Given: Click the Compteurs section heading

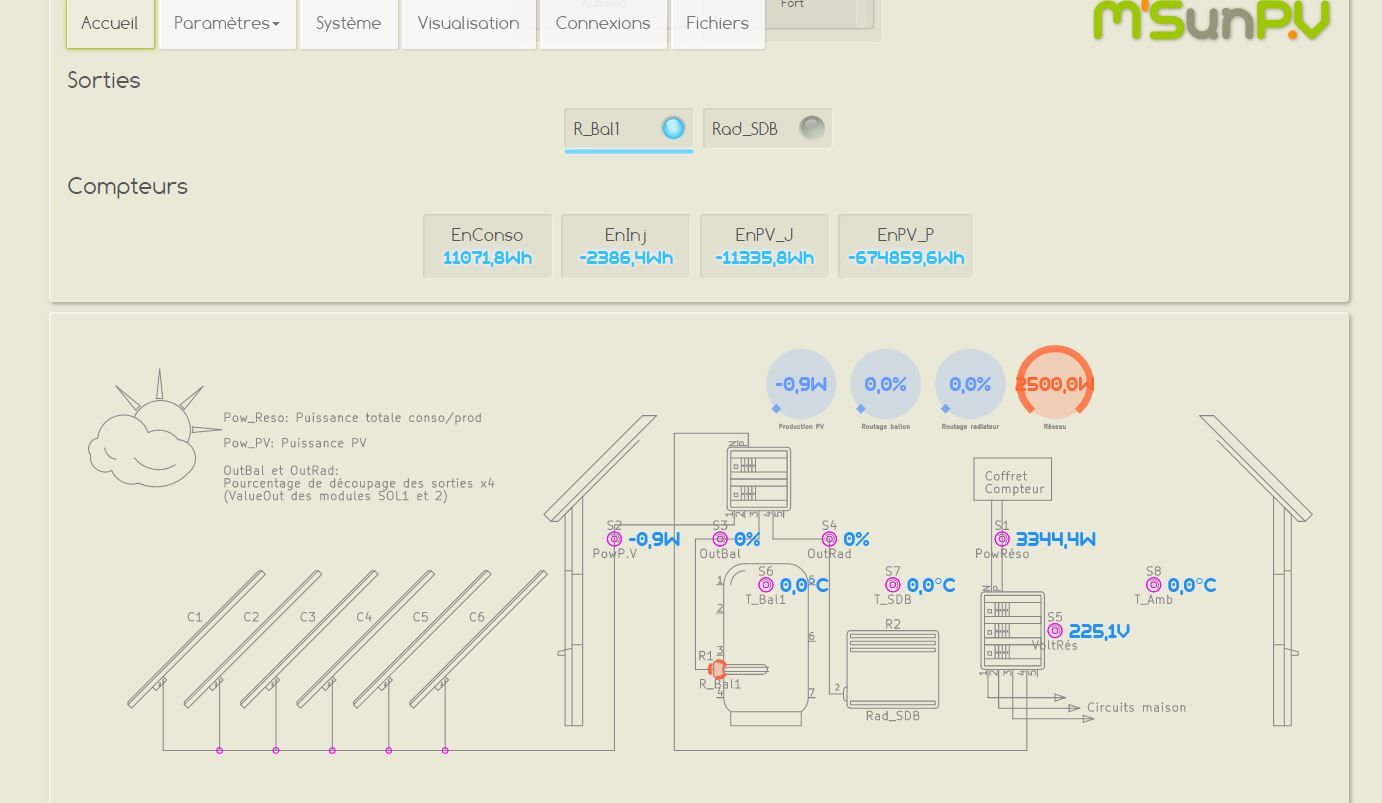Looking at the screenshot, I should [127, 186].
